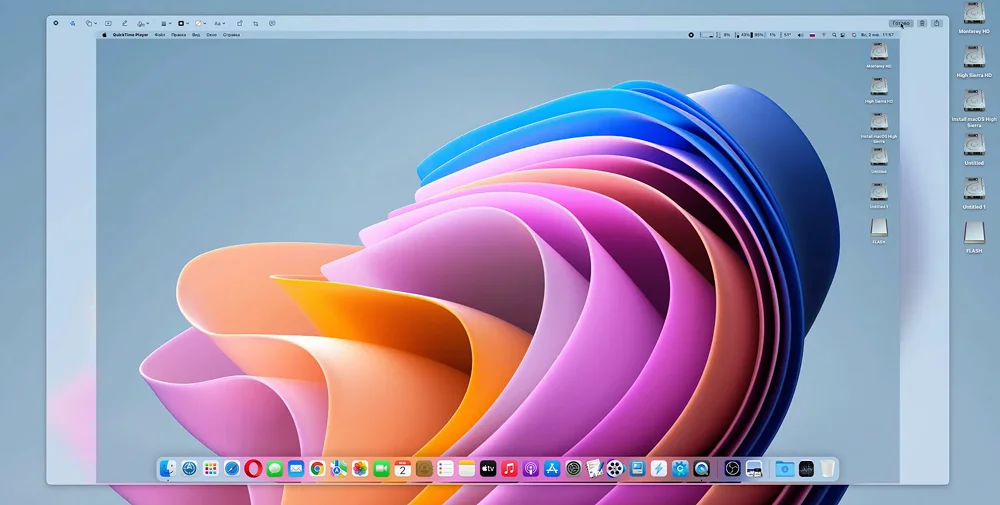The image size is (1000, 505).
Task: Open the Shapes menu in markup toolbar
Action: (91, 24)
